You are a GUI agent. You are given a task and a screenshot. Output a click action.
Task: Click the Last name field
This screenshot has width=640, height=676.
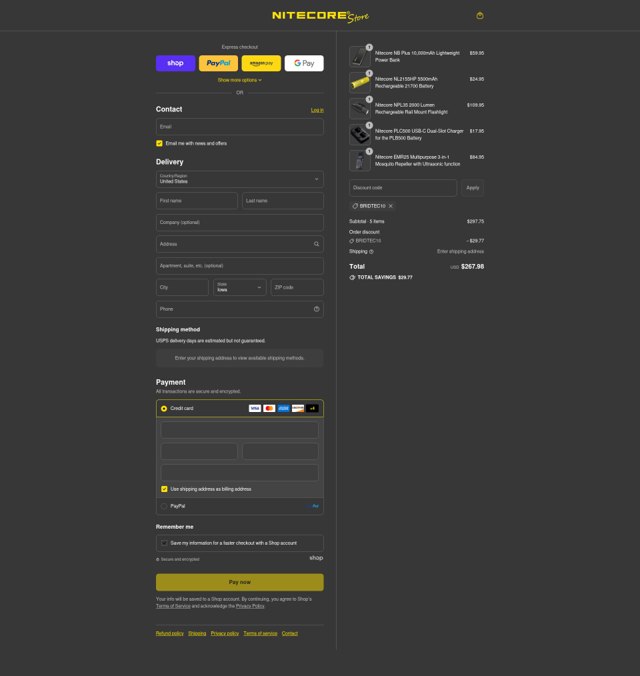click(283, 201)
